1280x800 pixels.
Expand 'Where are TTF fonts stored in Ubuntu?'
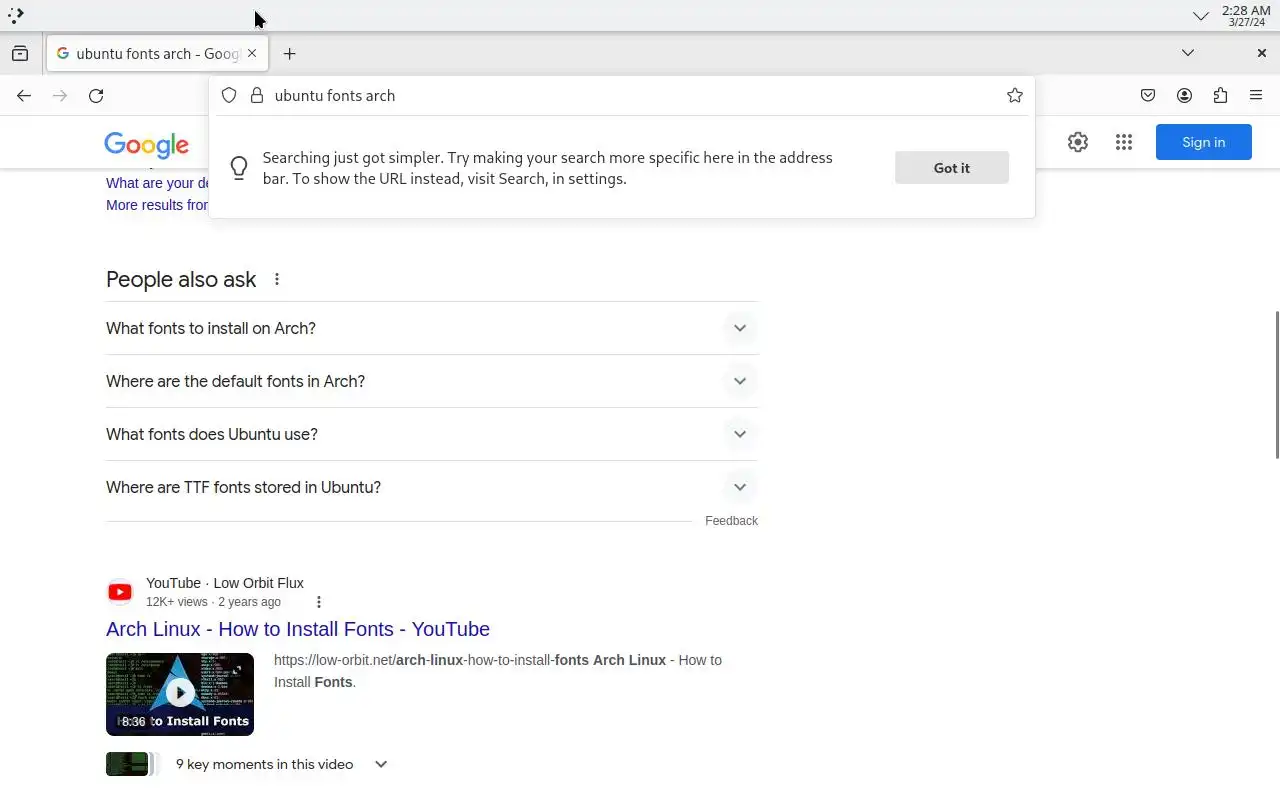tap(432, 487)
